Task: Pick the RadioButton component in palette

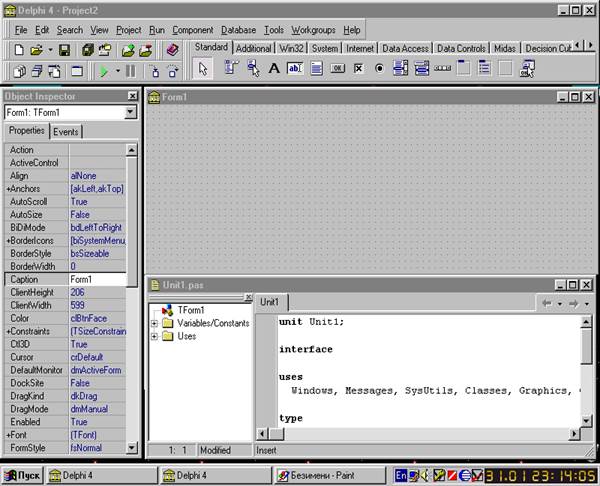Action: (x=380, y=68)
